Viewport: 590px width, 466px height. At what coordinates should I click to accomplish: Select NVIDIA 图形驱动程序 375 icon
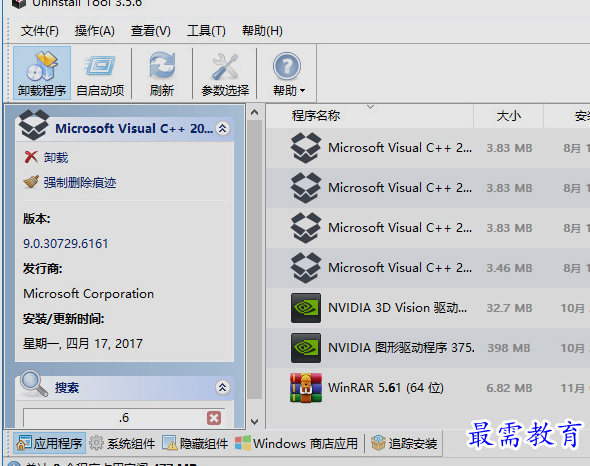[x=306, y=348]
